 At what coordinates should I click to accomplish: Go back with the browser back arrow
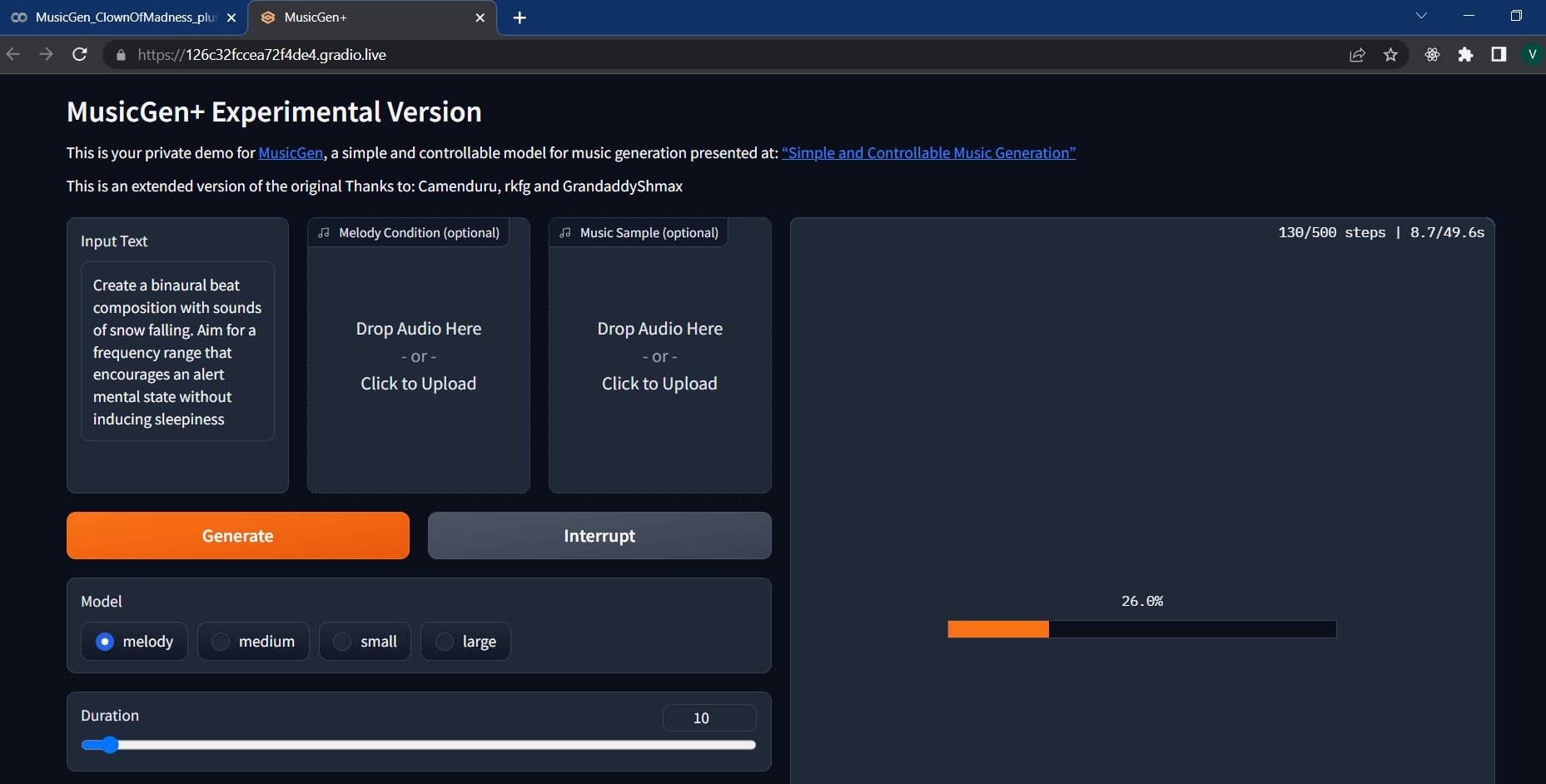tap(12, 54)
